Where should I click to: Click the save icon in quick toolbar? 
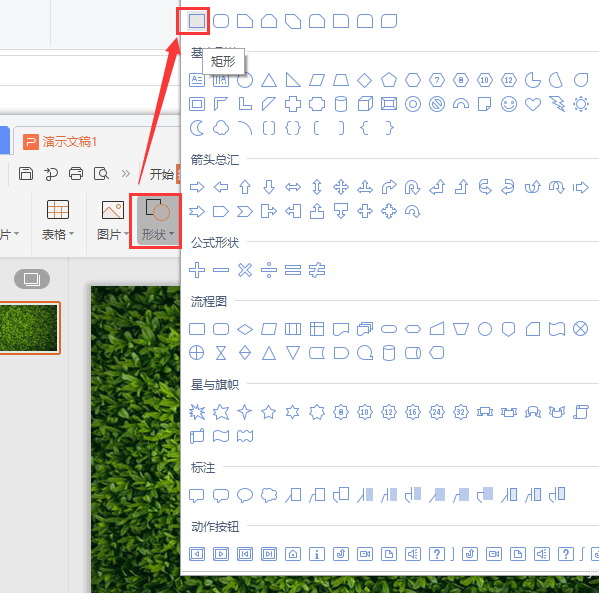(x=26, y=173)
